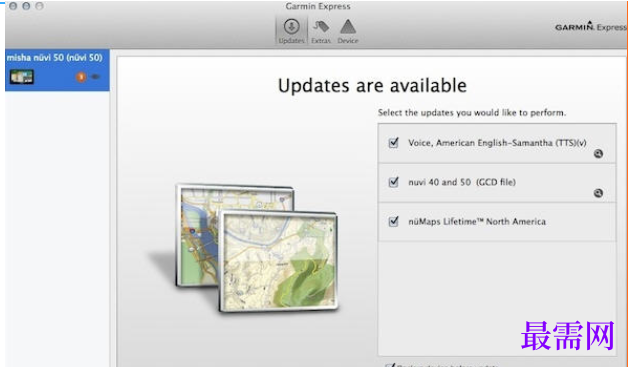Click the close window button
Image resolution: width=633 pixels, height=367 pixels.
(x=13, y=6)
